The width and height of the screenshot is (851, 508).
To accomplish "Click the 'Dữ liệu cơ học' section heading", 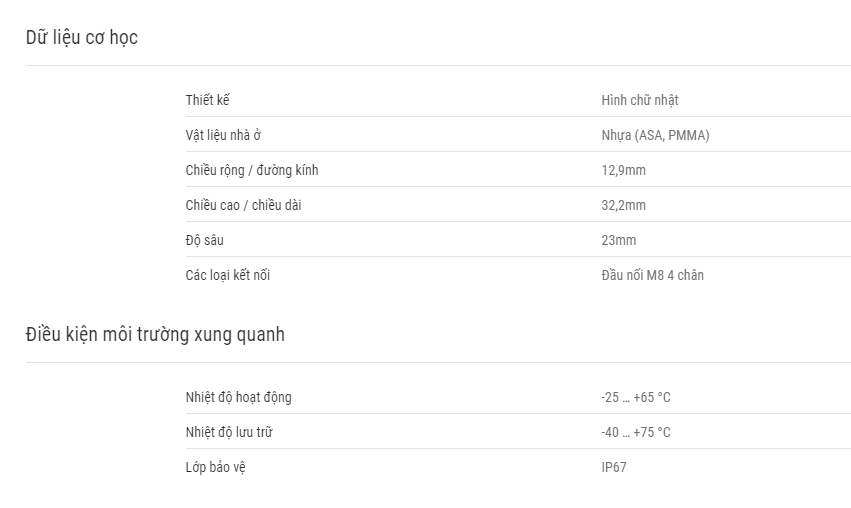I will point(81,37).
